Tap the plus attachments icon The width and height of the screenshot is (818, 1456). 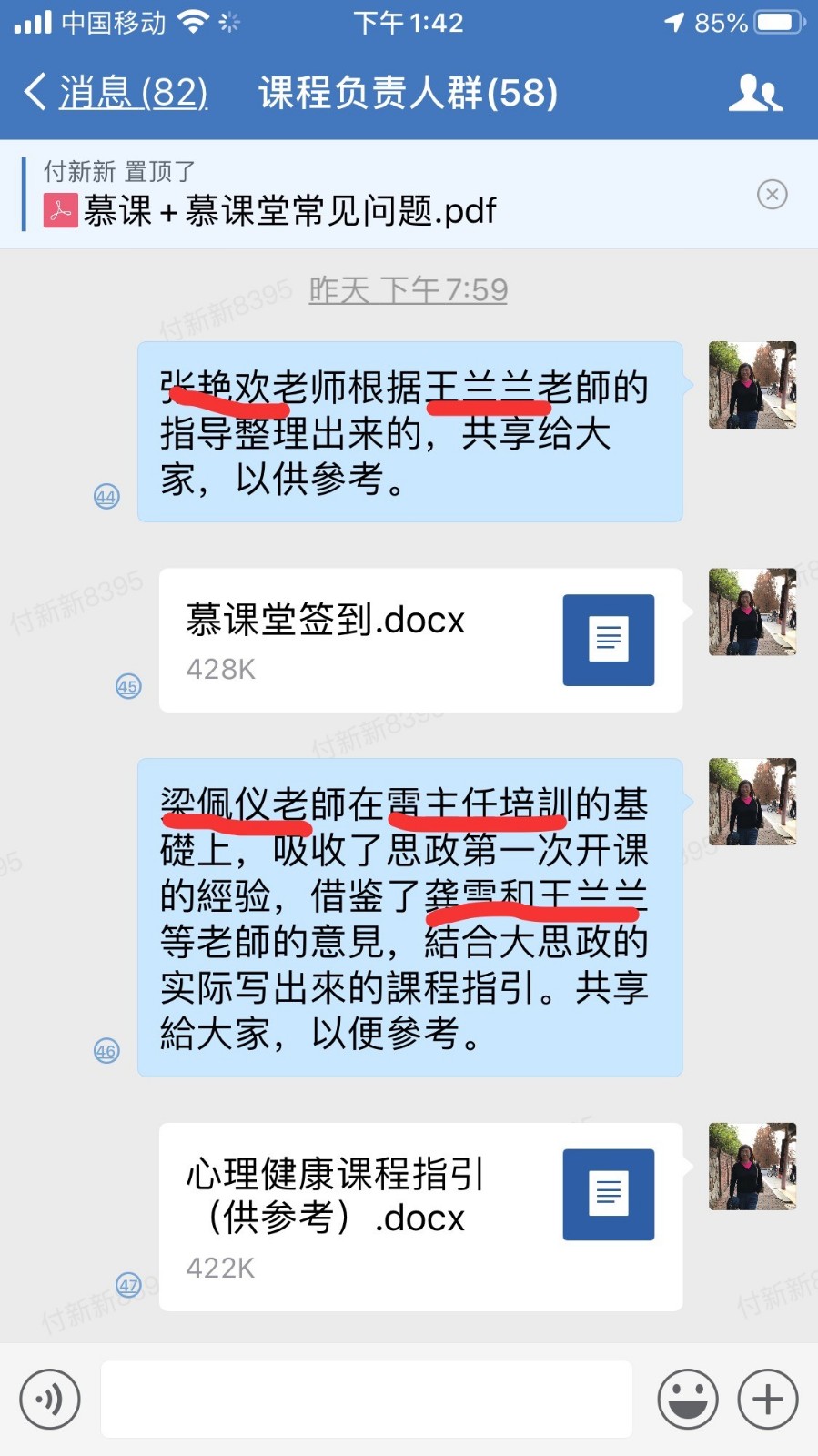tap(768, 1399)
